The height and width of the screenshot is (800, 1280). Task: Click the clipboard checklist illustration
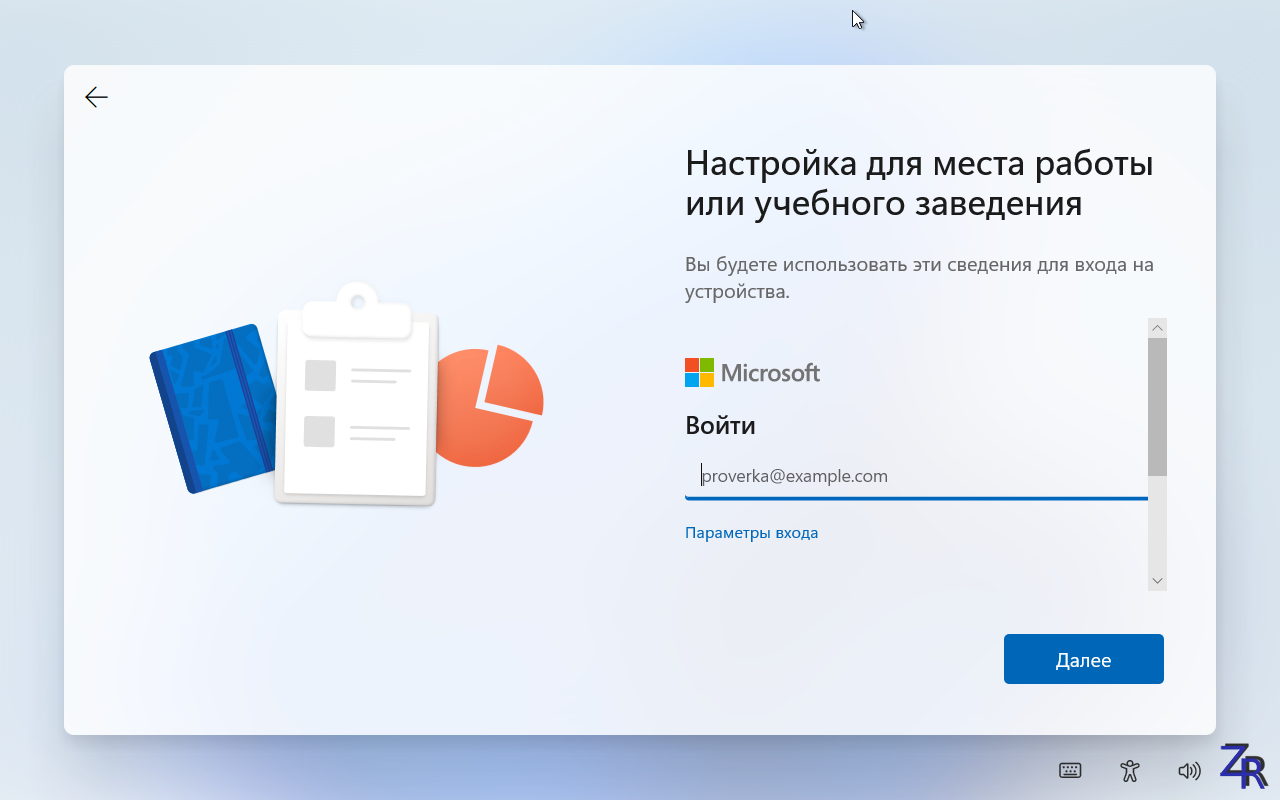click(x=356, y=400)
